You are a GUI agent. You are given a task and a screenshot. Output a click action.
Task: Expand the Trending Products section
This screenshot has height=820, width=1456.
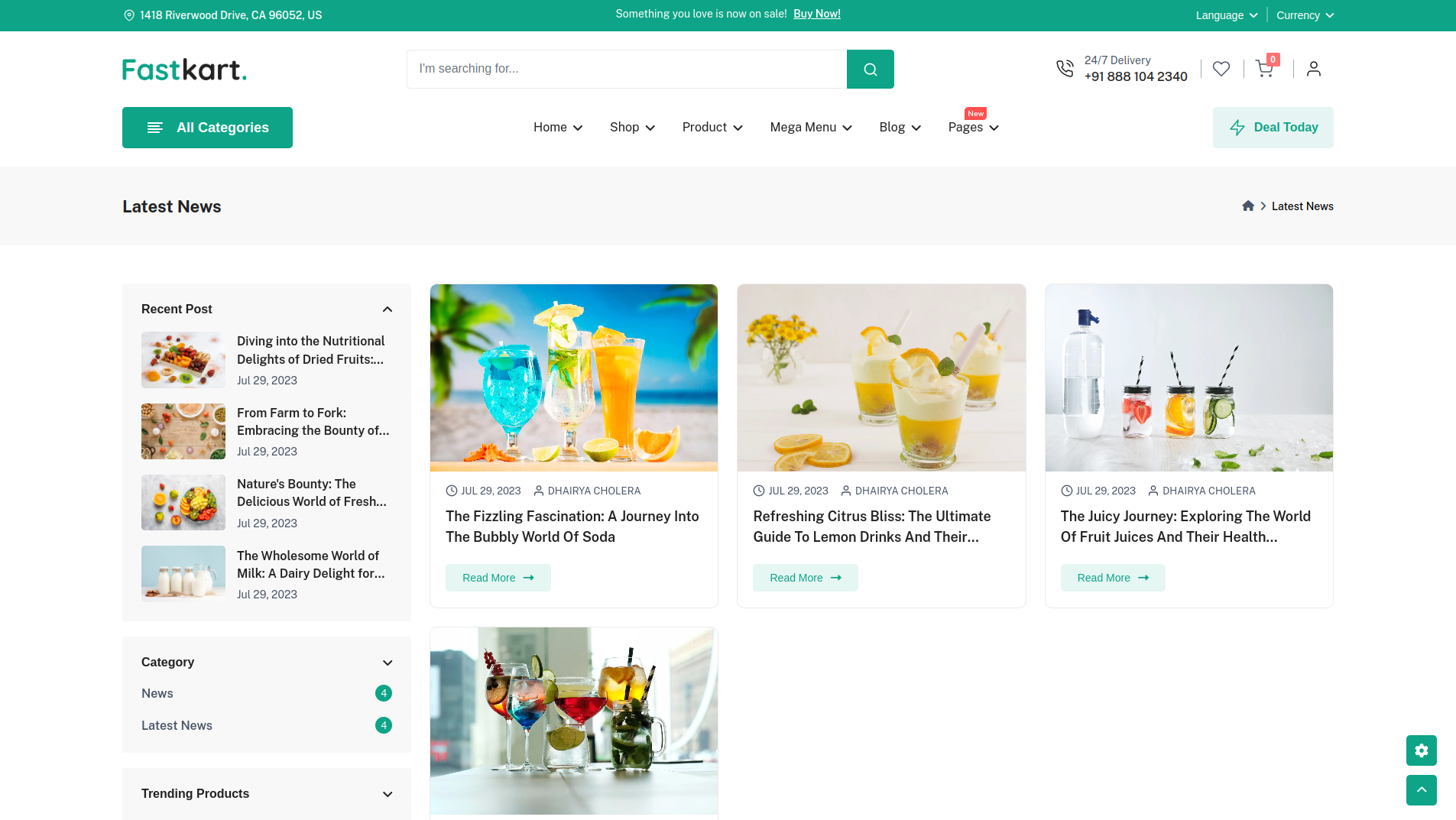[388, 794]
